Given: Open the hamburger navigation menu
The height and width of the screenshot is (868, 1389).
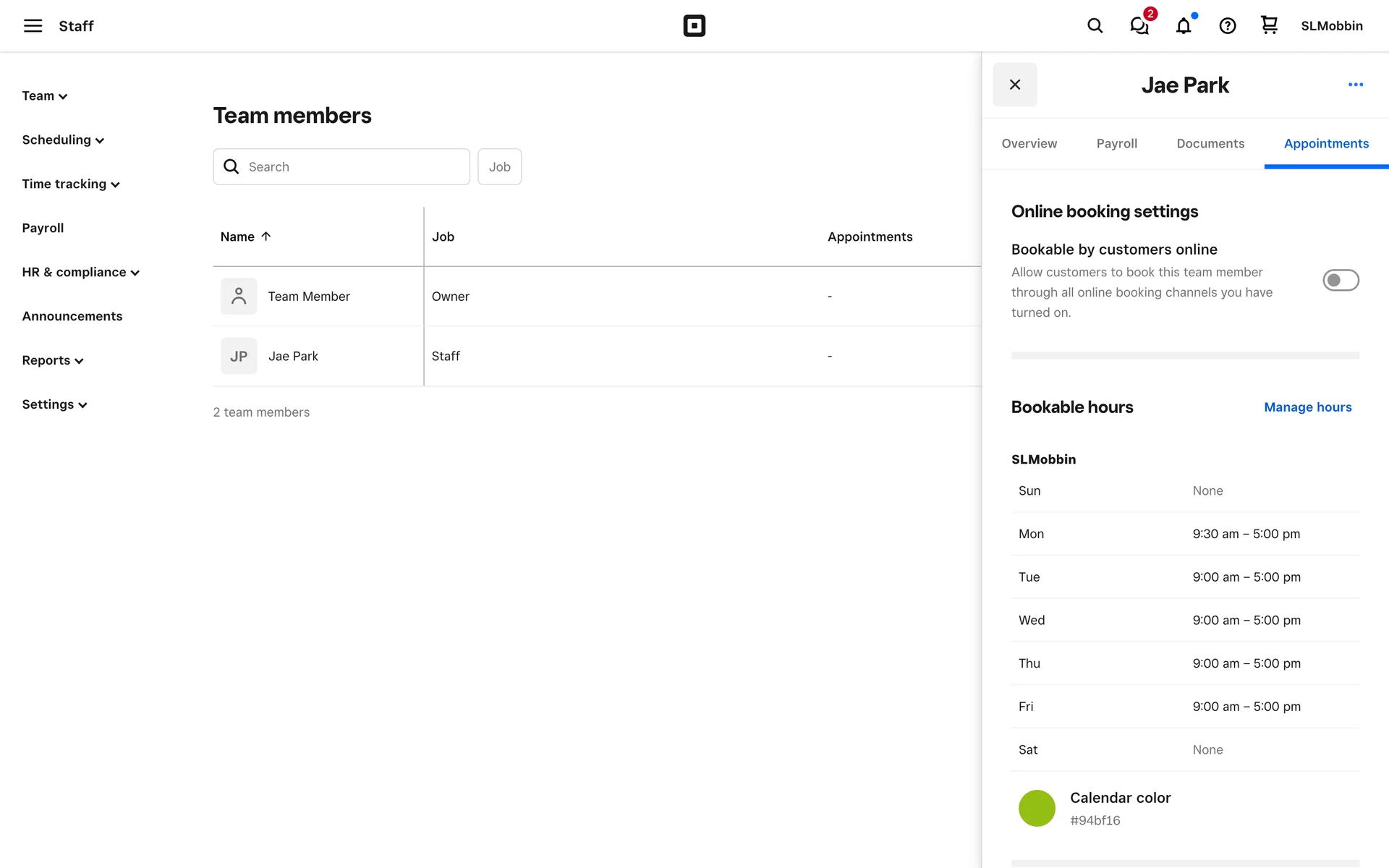Looking at the screenshot, I should click(33, 26).
